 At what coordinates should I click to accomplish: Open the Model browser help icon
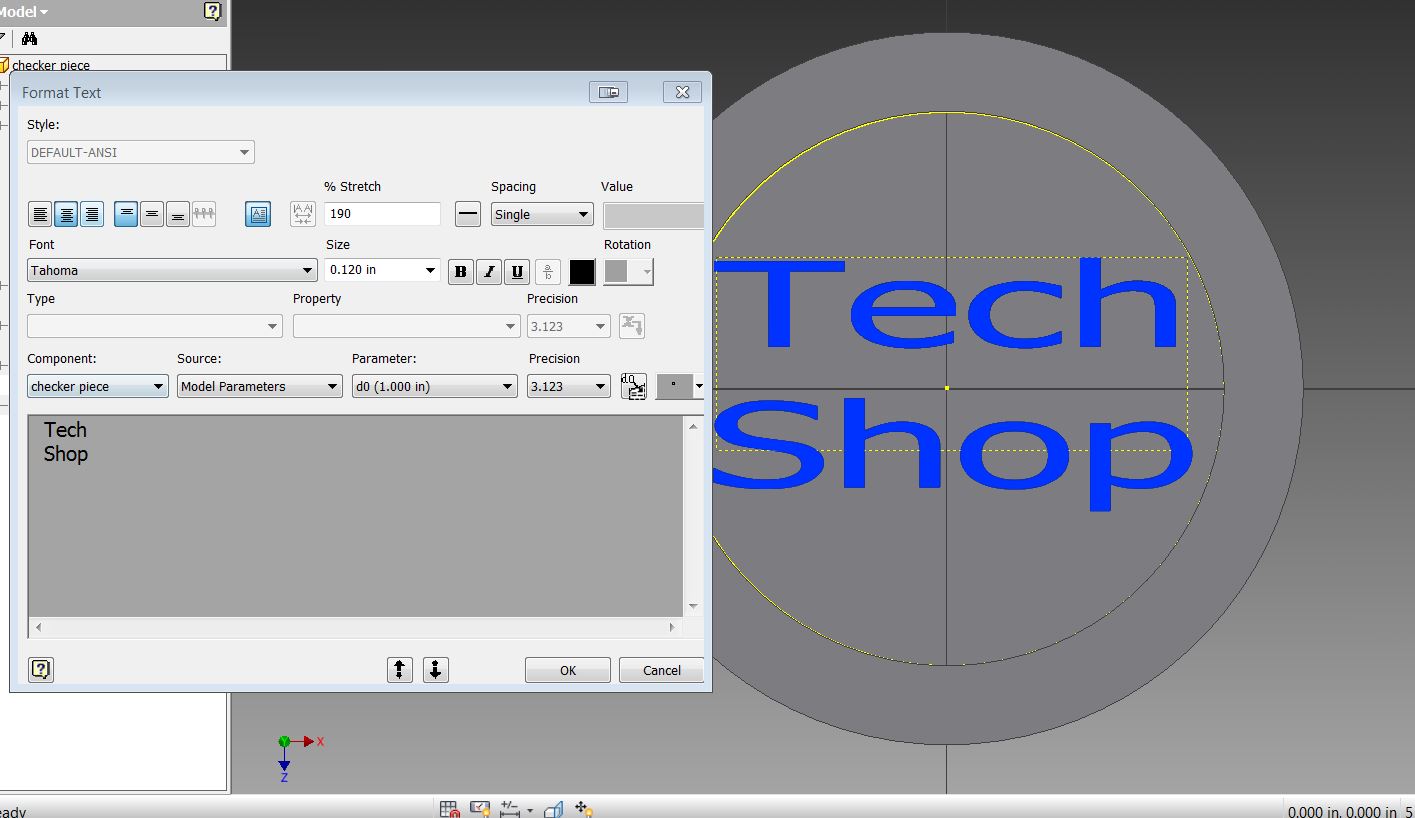(x=212, y=12)
